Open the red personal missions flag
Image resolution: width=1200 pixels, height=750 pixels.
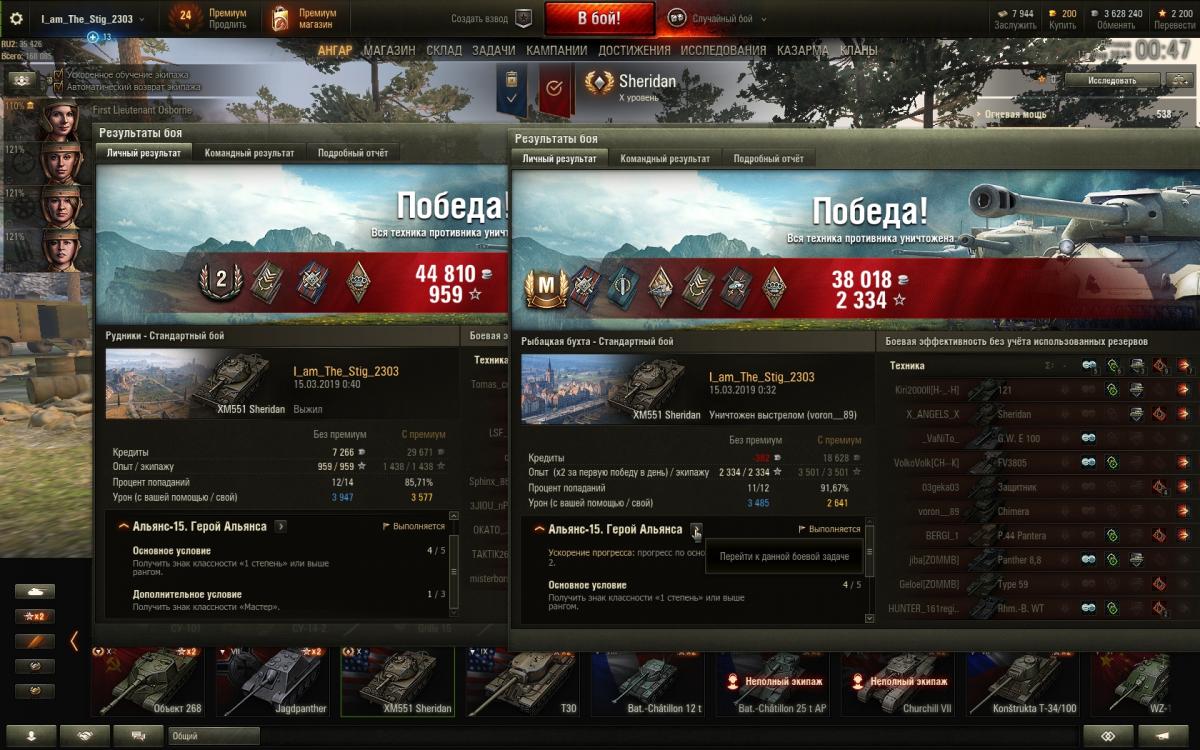(x=552, y=88)
